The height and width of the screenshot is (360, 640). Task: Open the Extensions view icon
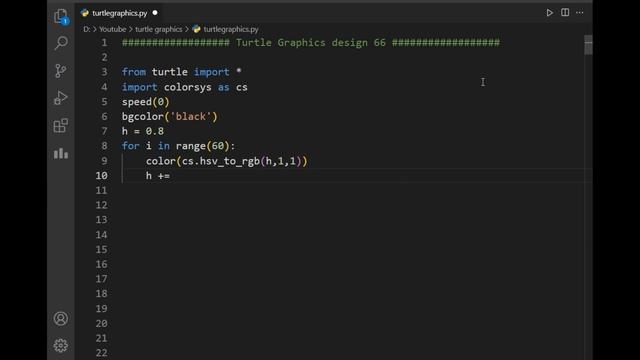[x=61, y=126]
